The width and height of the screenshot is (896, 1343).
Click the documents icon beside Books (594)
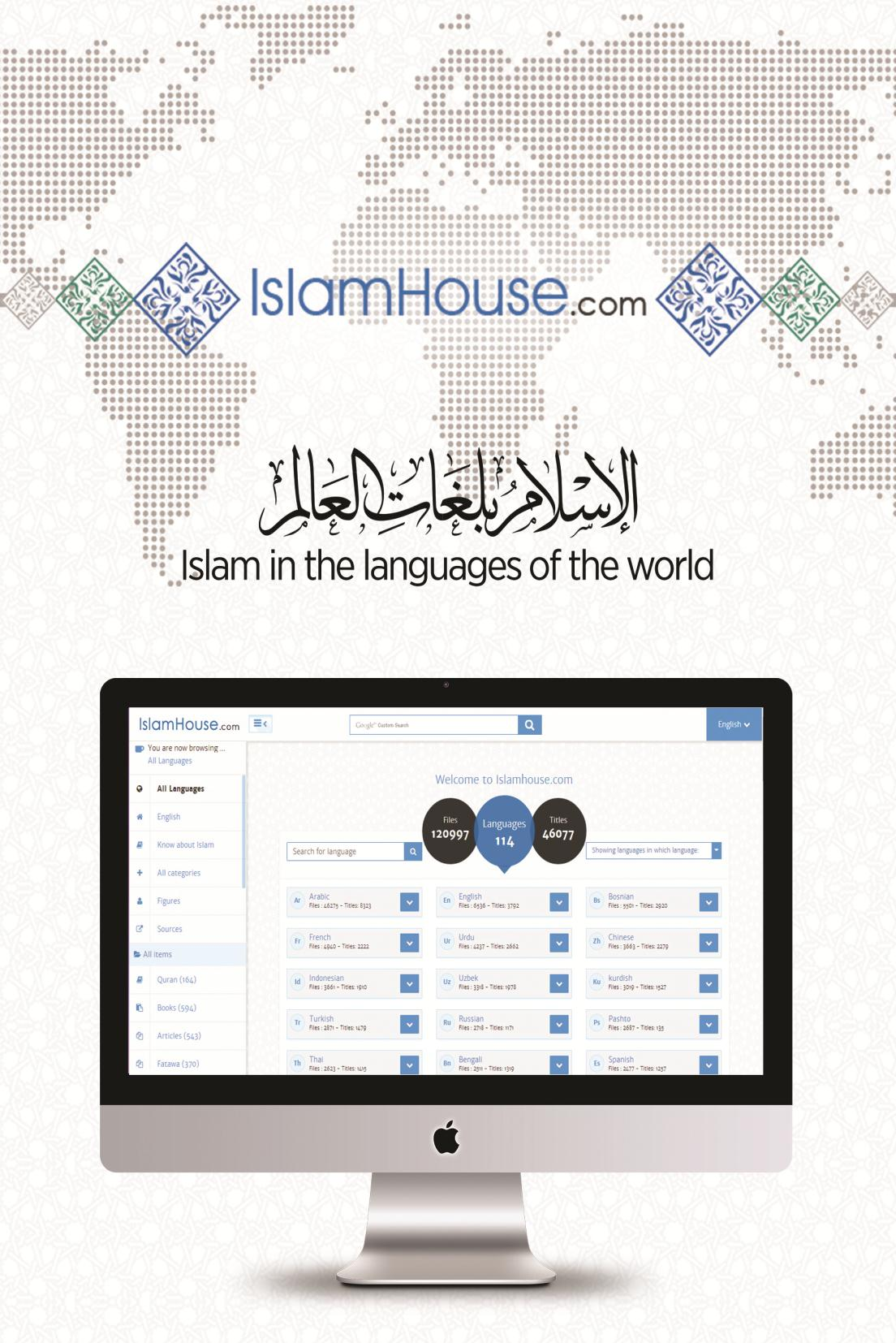[x=140, y=1008]
